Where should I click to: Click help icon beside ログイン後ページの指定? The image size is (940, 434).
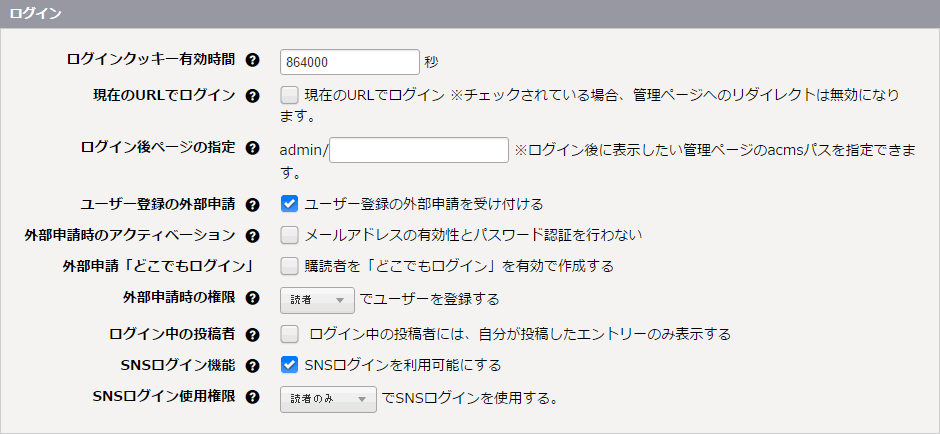253,148
